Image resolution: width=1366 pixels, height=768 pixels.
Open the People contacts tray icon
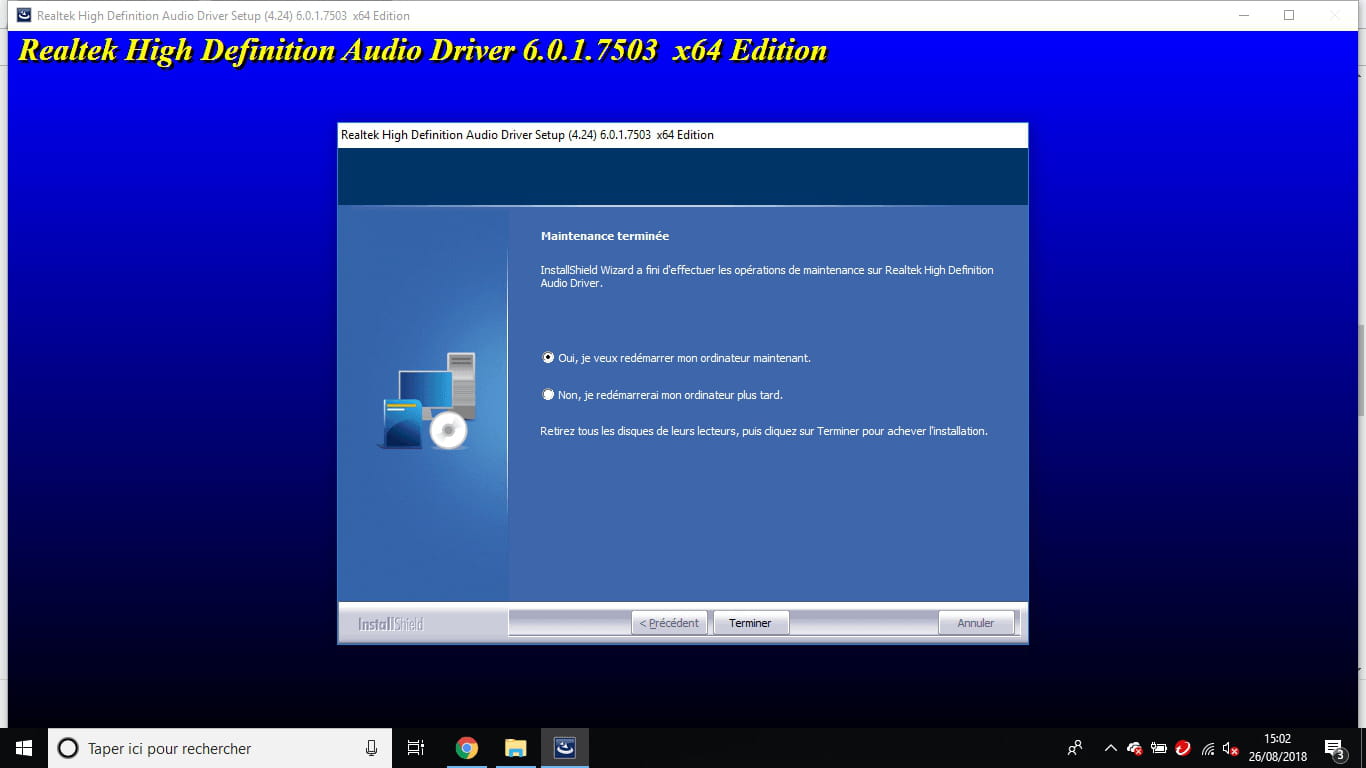[x=1075, y=748]
